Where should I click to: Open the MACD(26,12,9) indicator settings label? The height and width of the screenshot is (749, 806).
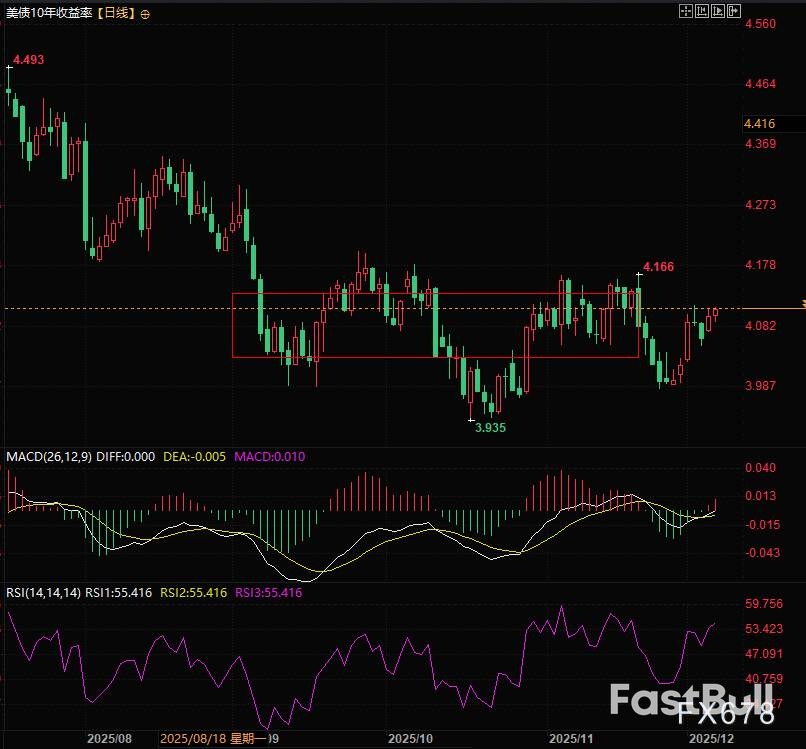pyautogui.click(x=47, y=456)
